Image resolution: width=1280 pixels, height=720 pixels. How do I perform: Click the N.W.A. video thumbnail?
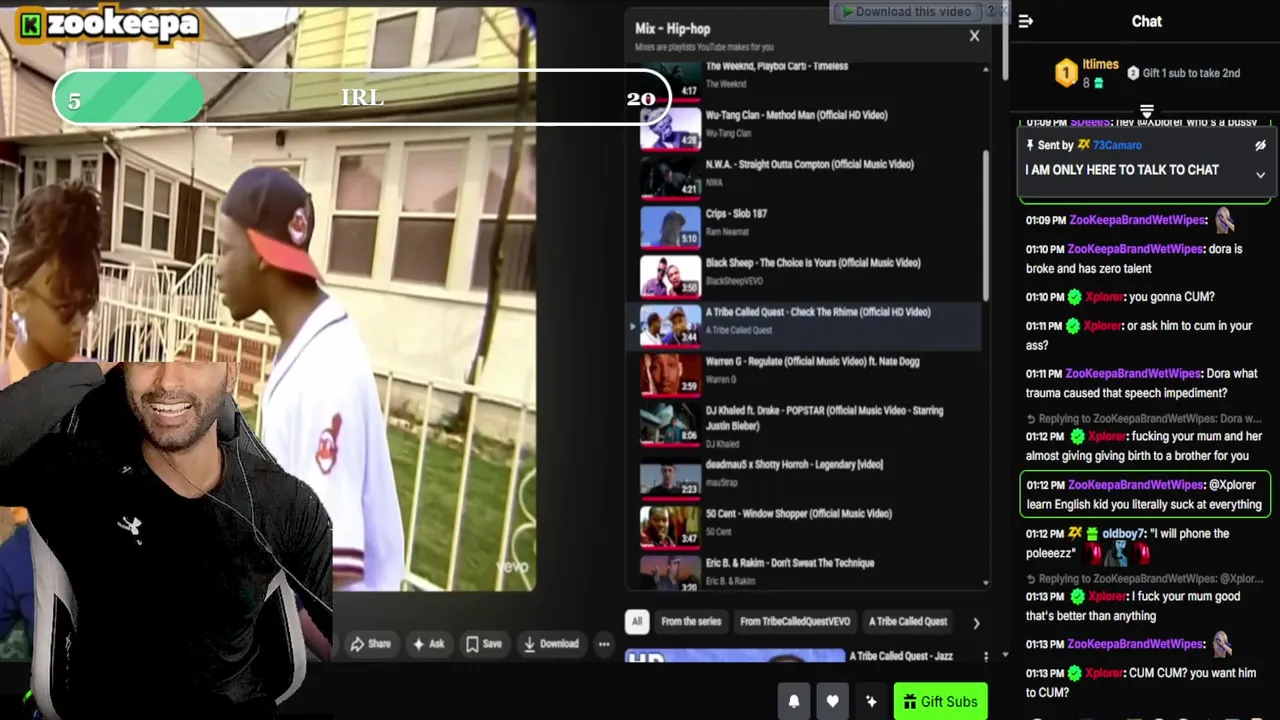(x=670, y=177)
